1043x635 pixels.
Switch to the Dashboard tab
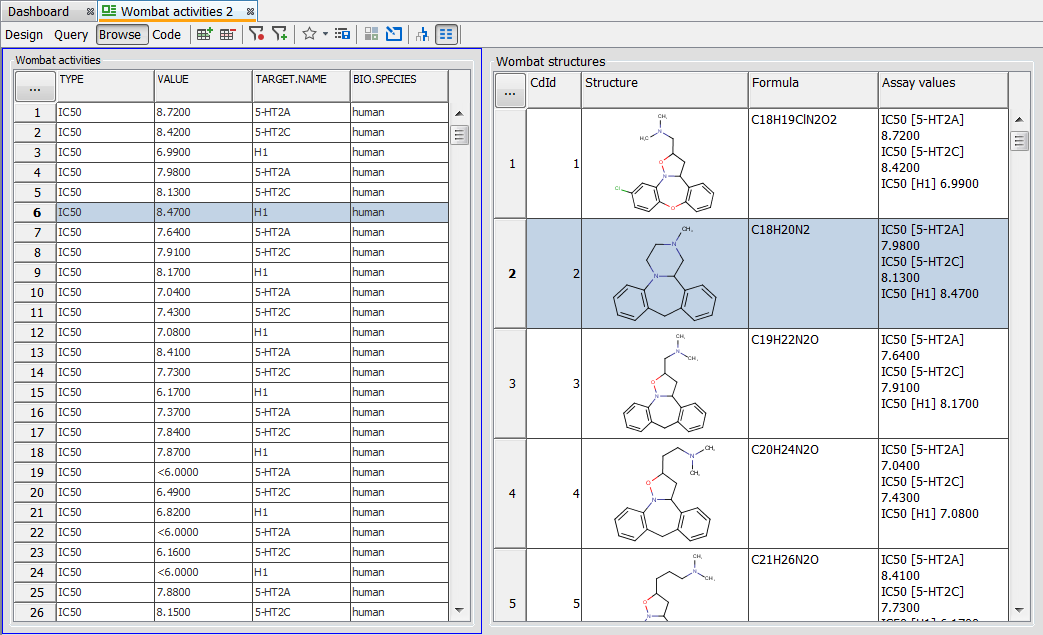(x=39, y=11)
